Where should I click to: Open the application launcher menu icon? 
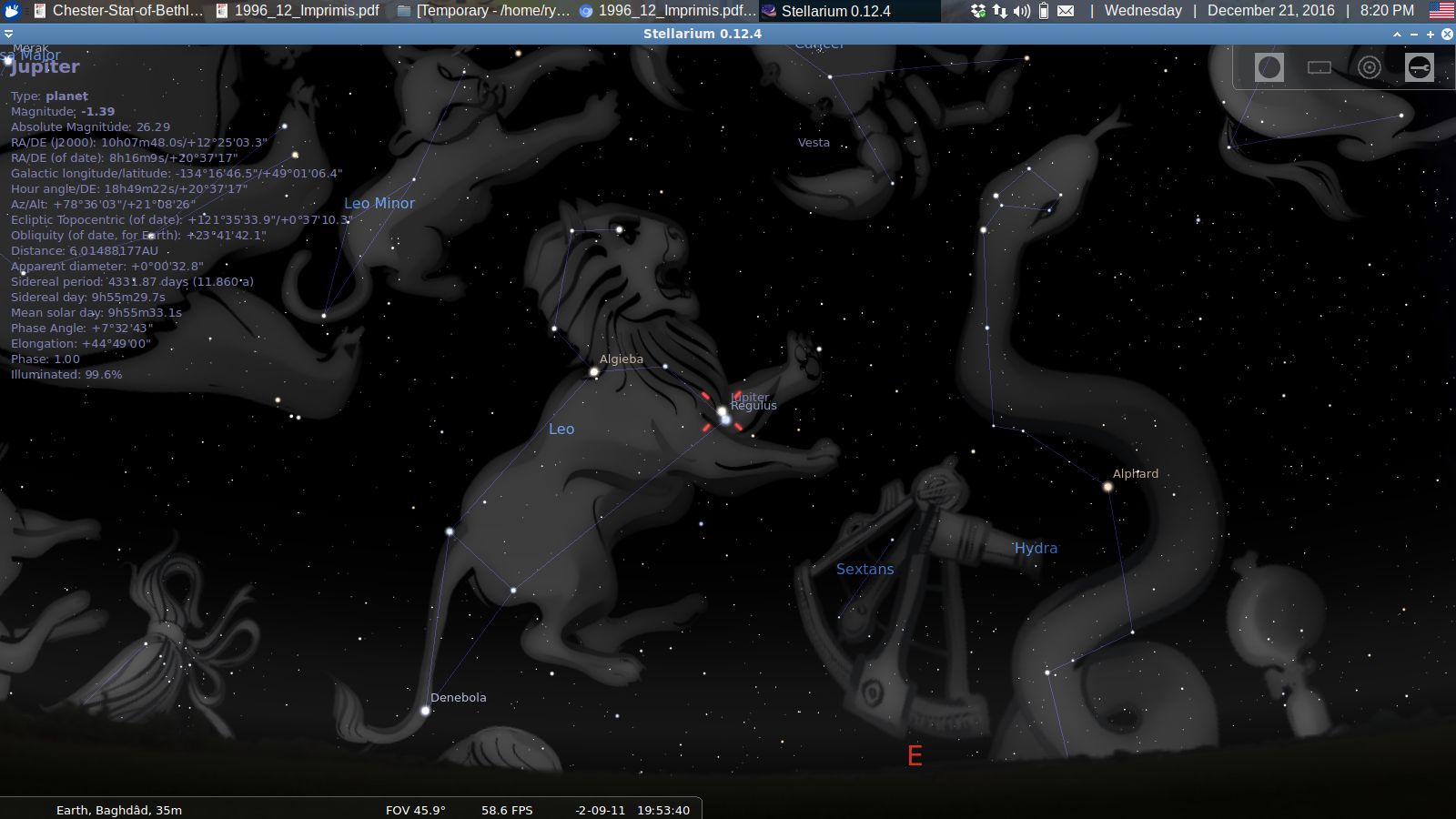point(12,11)
